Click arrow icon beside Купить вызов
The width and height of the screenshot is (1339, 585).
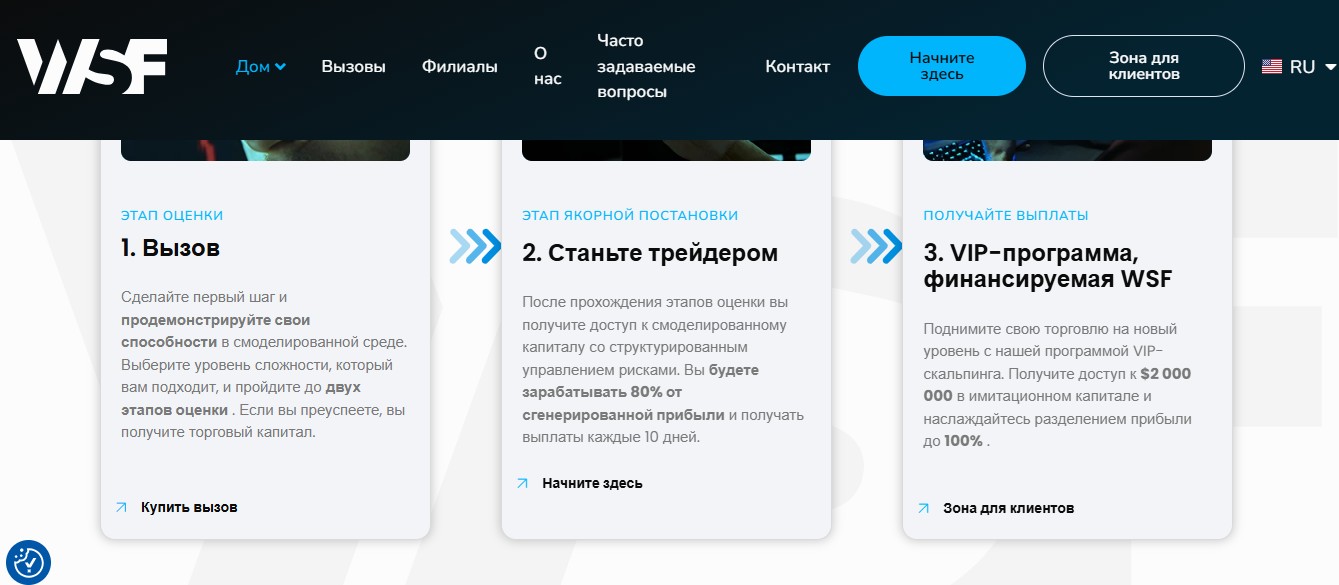pyautogui.click(x=122, y=507)
